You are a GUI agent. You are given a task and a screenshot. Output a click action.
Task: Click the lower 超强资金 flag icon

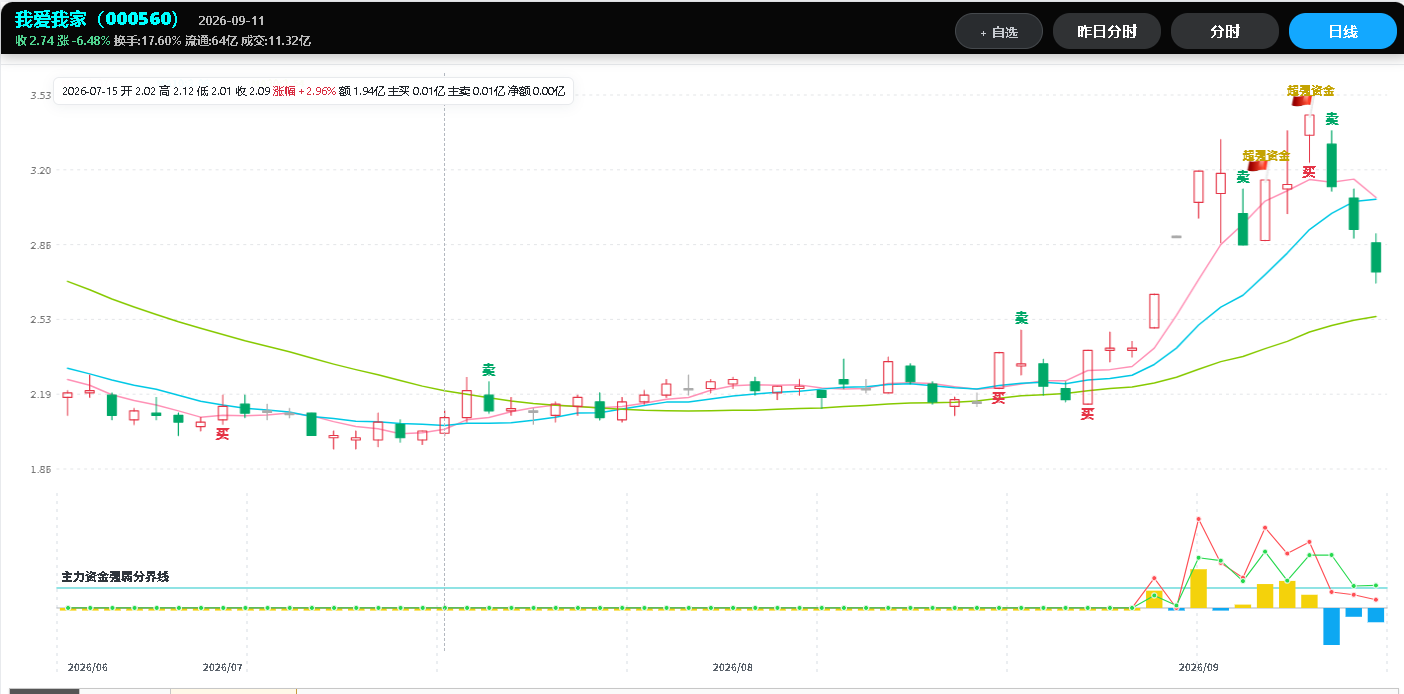[x=1257, y=165]
